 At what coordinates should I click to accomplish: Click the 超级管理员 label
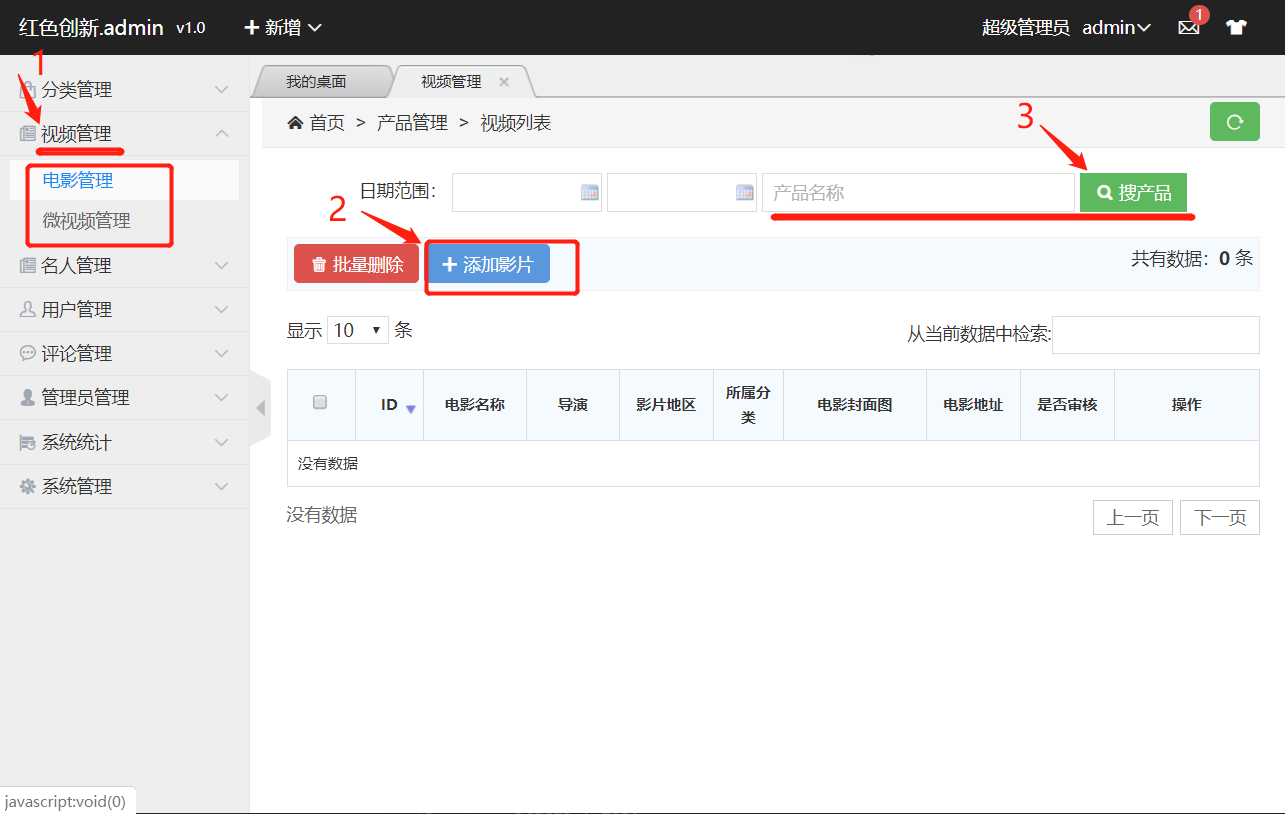tap(1026, 28)
